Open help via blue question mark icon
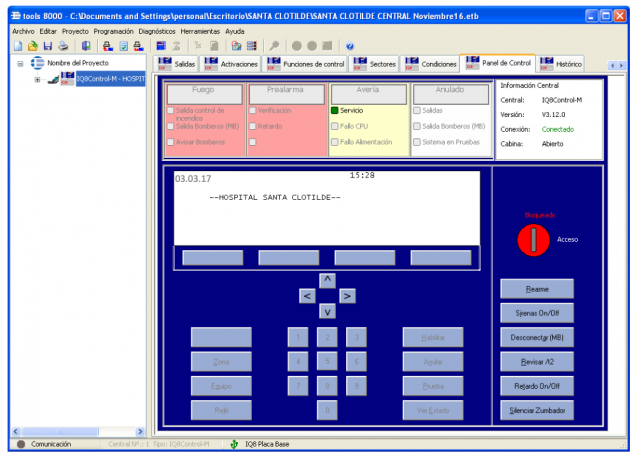Image resolution: width=640 pixels, height=458 pixels. tap(350, 46)
